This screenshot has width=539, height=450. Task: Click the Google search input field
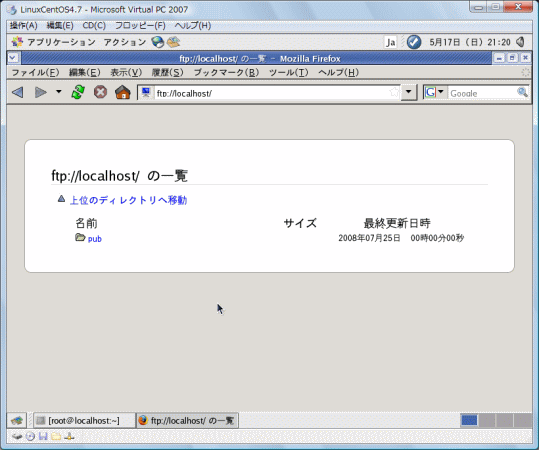(x=482, y=93)
